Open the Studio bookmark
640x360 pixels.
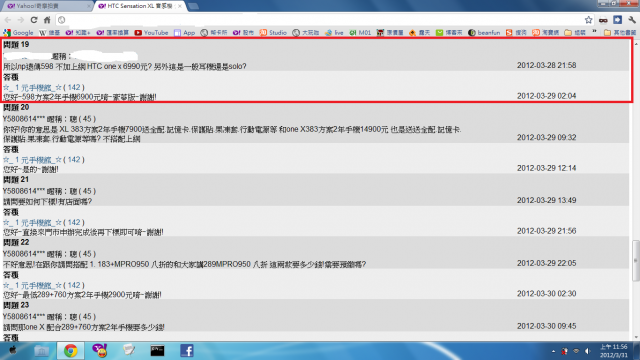click(x=273, y=33)
